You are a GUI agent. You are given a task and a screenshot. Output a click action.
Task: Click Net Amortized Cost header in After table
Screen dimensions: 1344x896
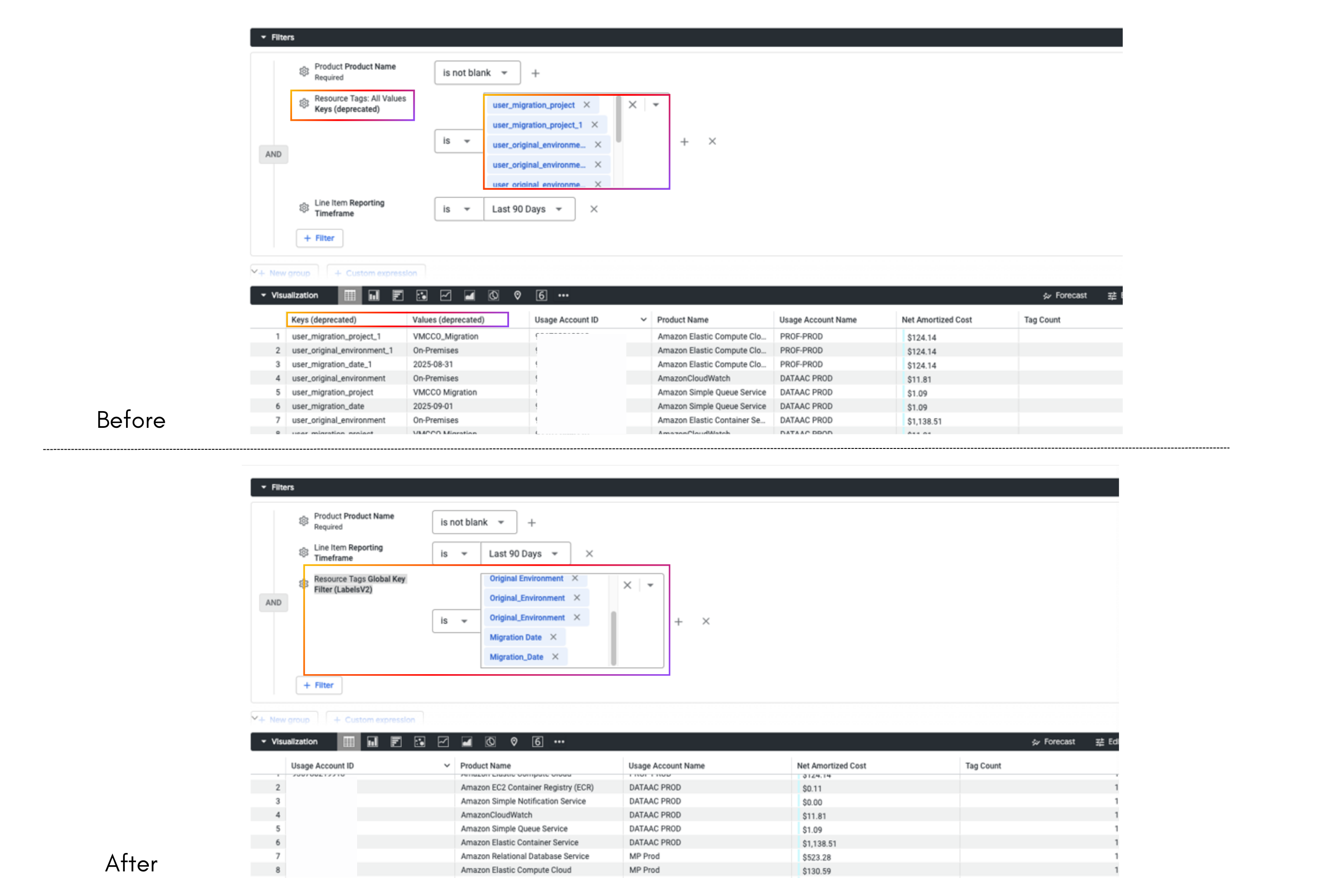pos(831,766)
